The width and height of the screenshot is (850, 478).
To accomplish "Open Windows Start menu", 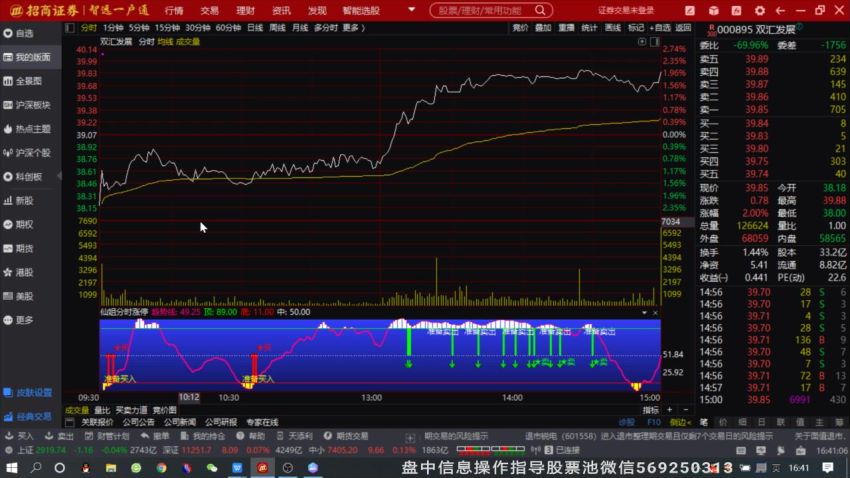I will [11, 468].
